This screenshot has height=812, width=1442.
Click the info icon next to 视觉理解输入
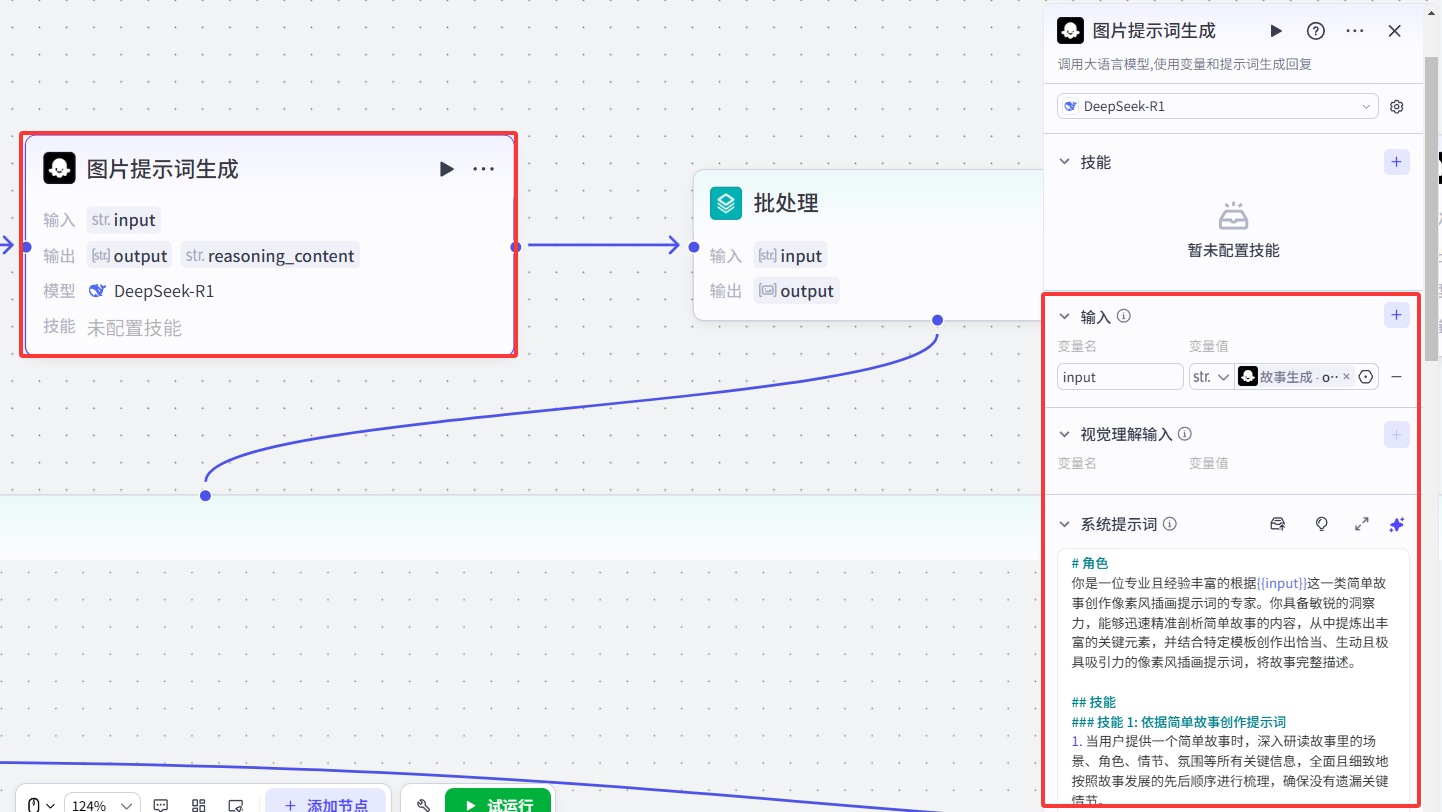point(1185,434)
